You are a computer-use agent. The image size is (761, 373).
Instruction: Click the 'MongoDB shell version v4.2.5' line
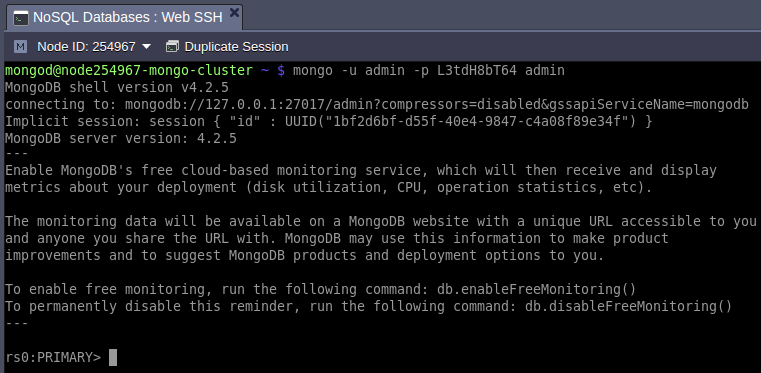click(117, 88)
